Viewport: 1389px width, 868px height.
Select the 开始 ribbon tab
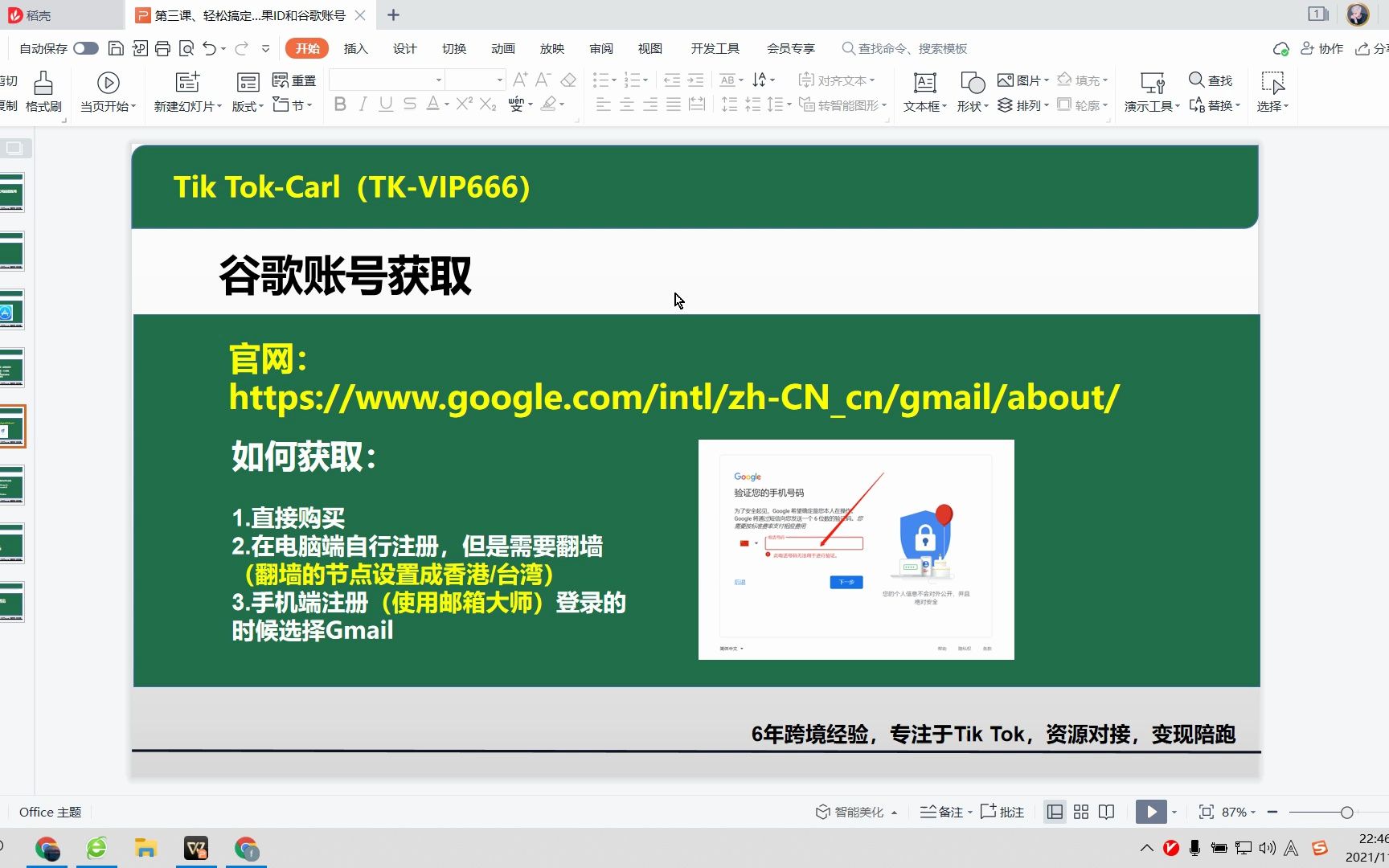tap(307, 48)
